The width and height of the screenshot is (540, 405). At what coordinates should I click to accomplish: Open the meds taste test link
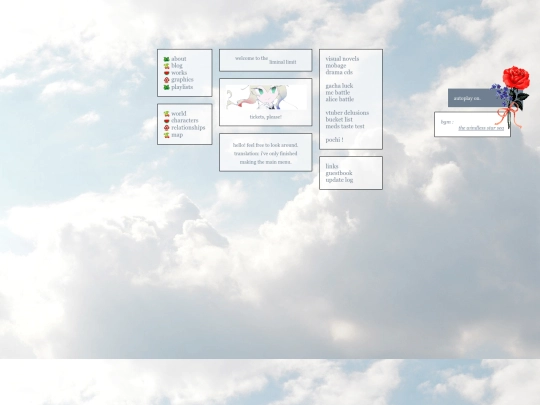click(x=345, y=126)
